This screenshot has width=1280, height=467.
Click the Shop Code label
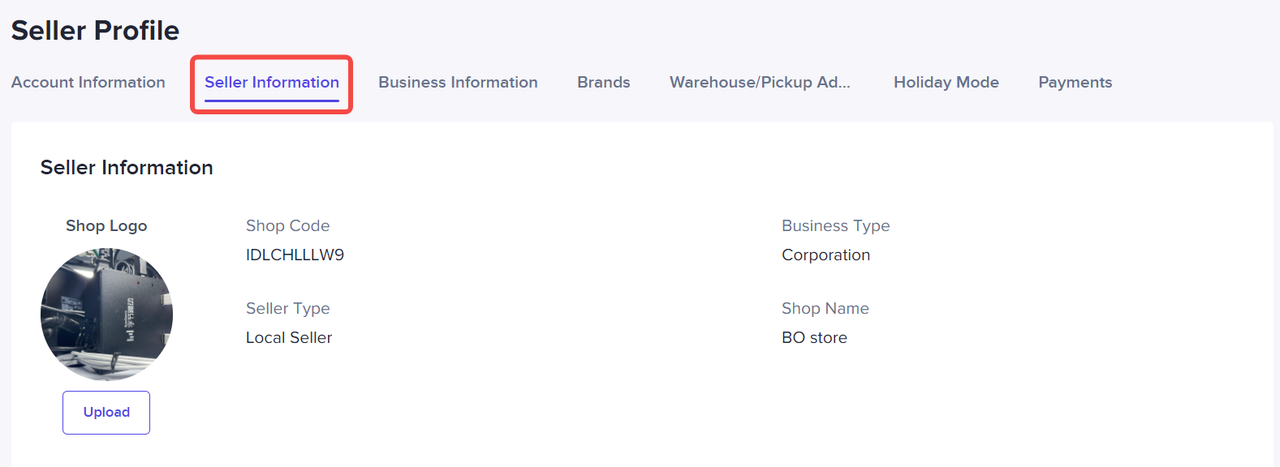(288, 226)
